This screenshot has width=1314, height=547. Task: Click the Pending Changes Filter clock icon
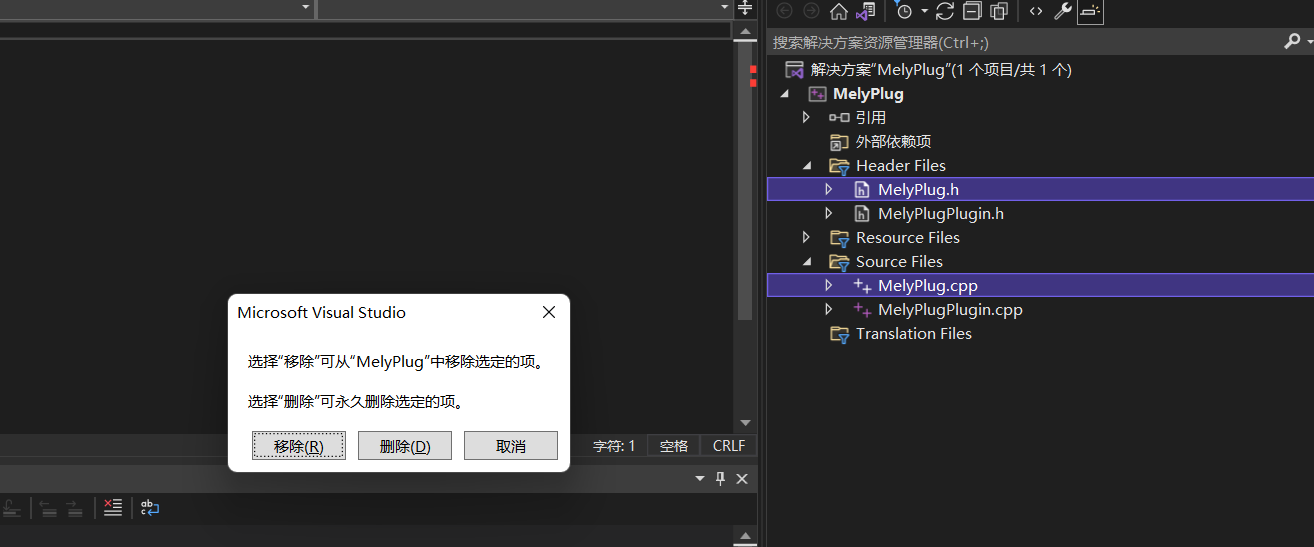coord(904,11)
